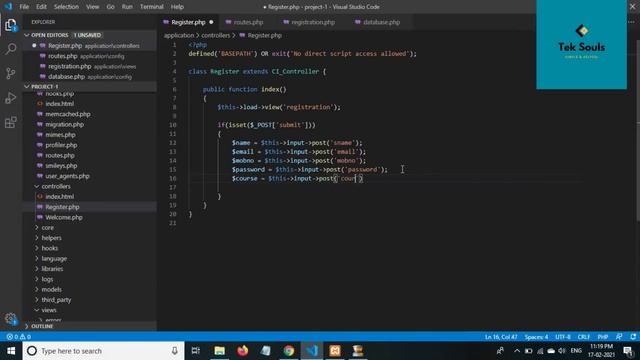
Task: Click the Windows 'Type here to search' box
Action: click(x=104, y=351)
